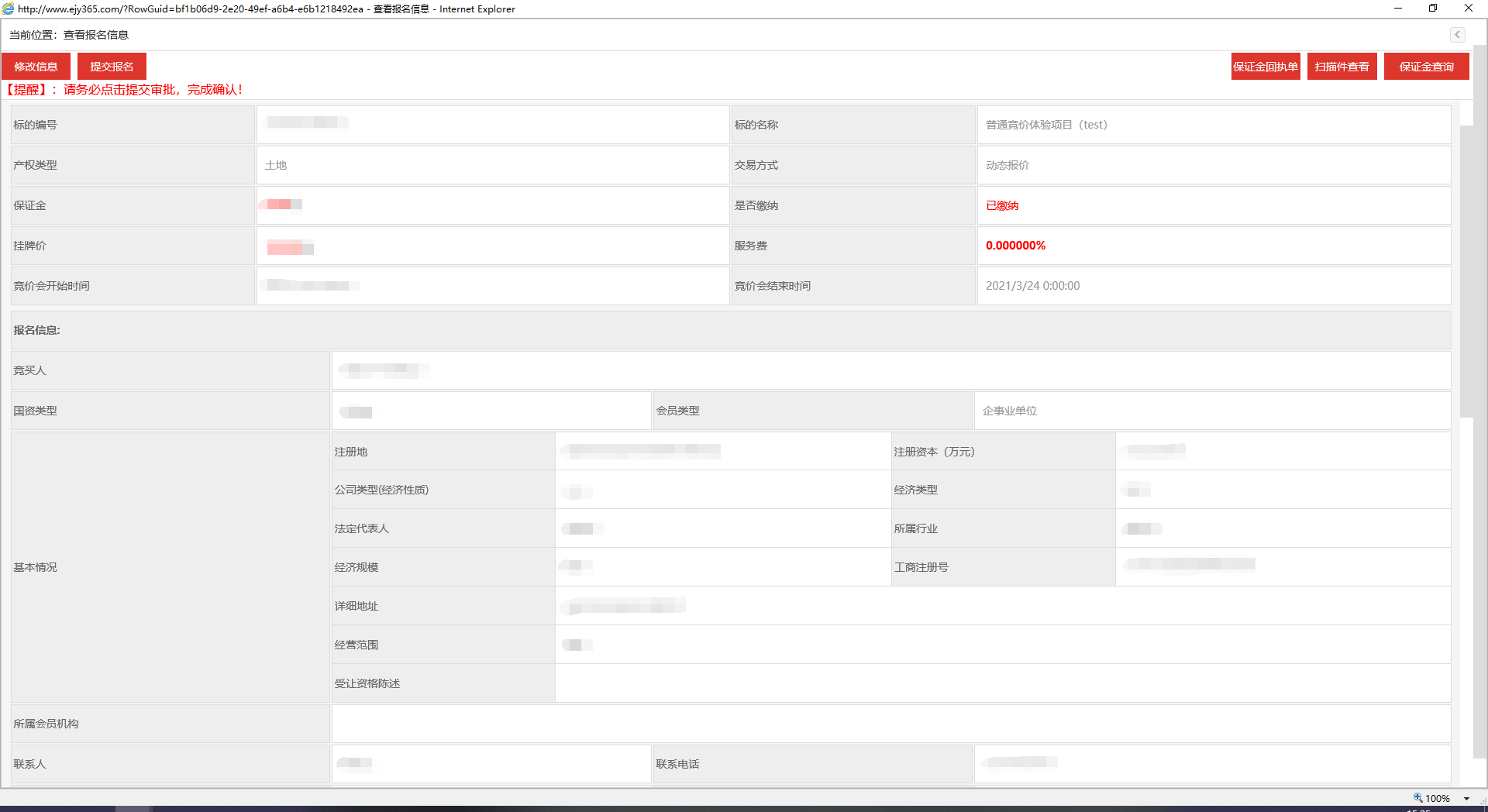The image size is (1488, 812).
Task: Select the 已缴纳 payment status text
Action: click(1002, 205)
